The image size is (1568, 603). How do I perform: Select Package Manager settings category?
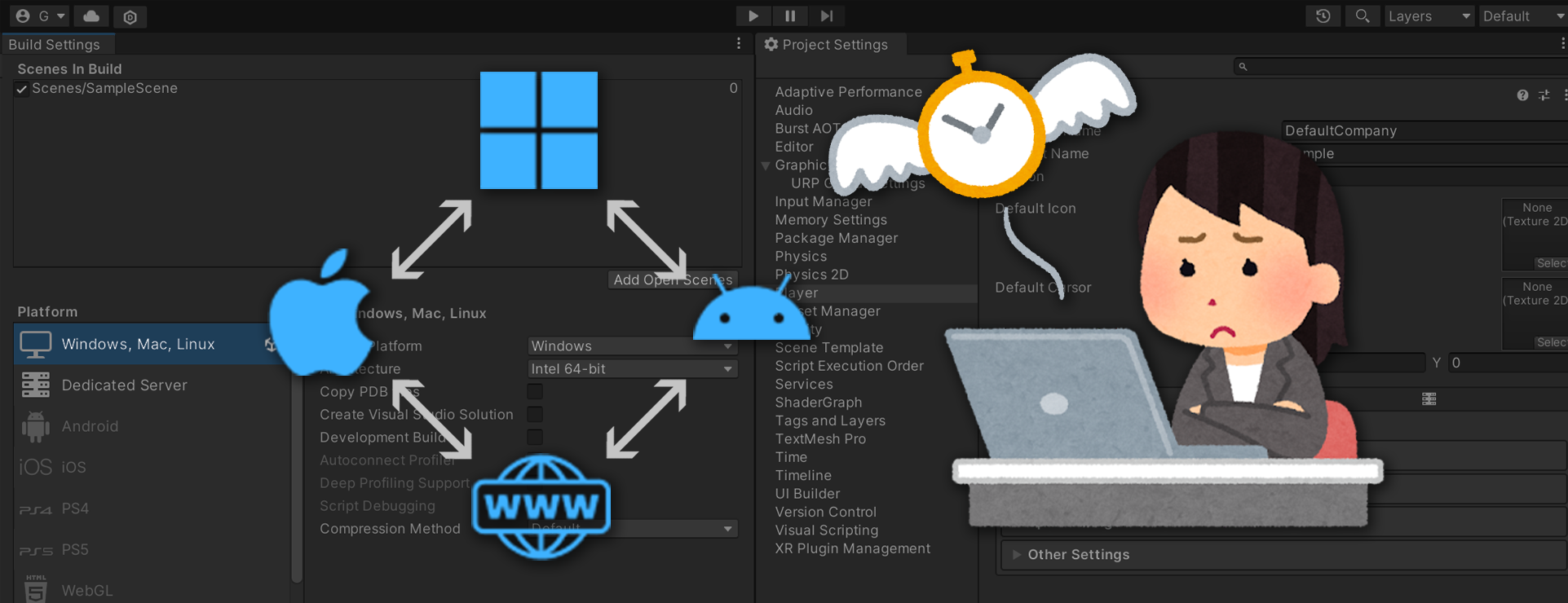(x=836, y=238)
